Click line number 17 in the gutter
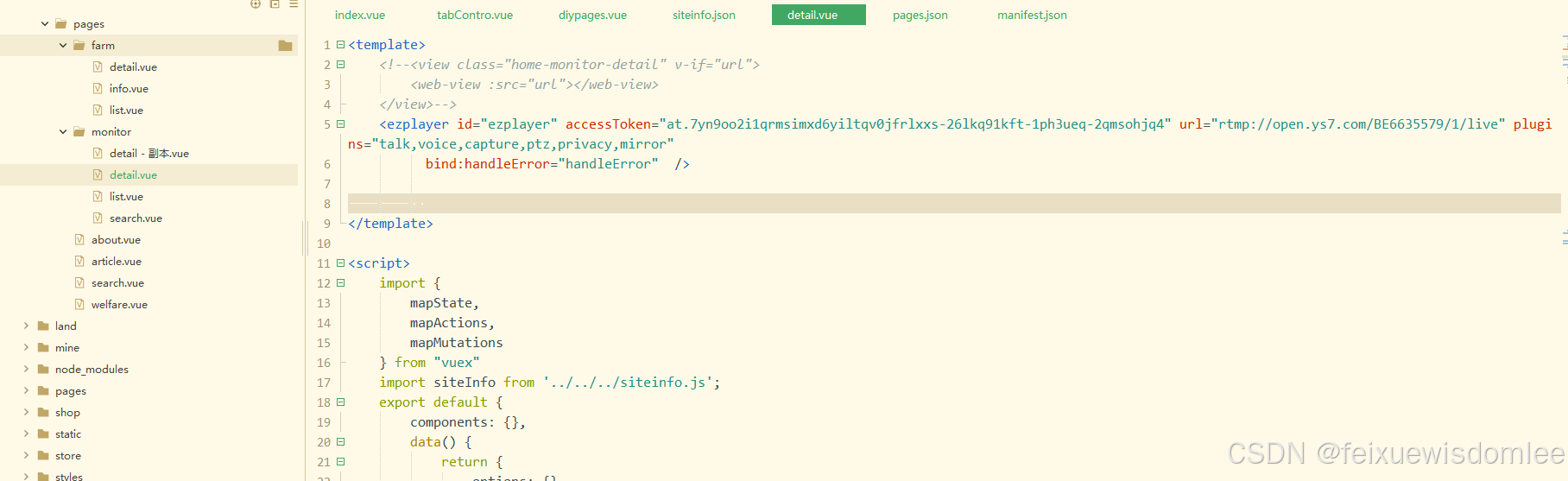Viewport: 1568px width, 481px height. (x=324, y=383)
